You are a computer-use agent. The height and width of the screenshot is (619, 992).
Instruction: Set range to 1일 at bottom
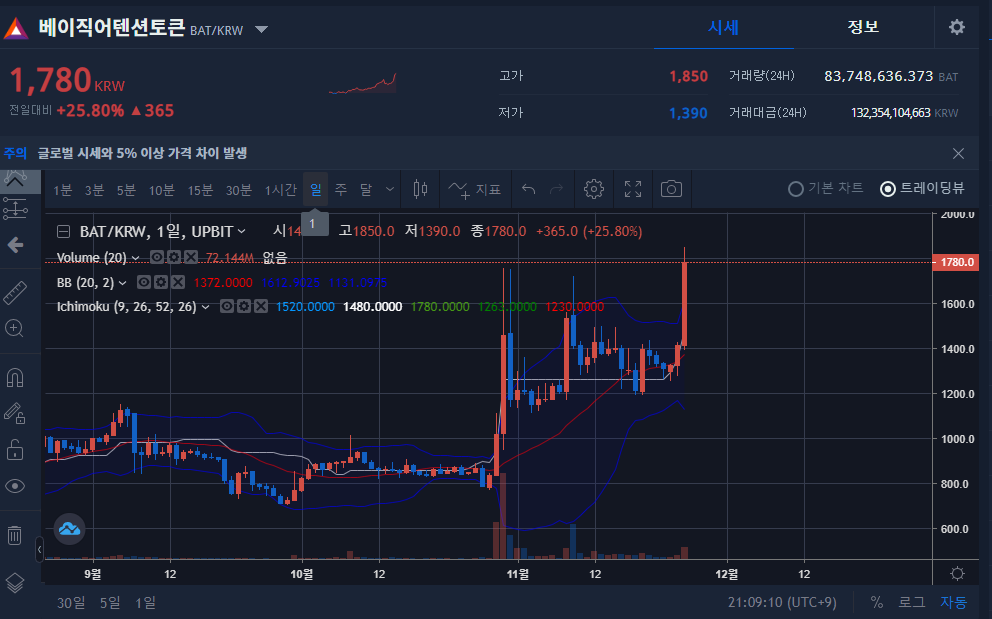[x=146, y=603]
